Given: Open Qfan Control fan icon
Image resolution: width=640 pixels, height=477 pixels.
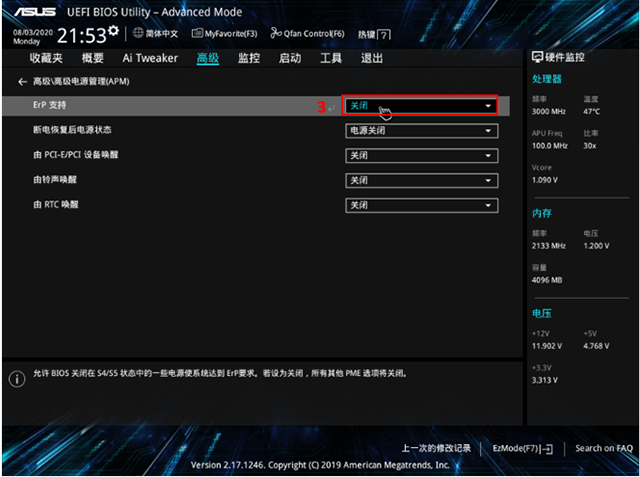Looking at the screenshot, I should click(x=276, y=33).
